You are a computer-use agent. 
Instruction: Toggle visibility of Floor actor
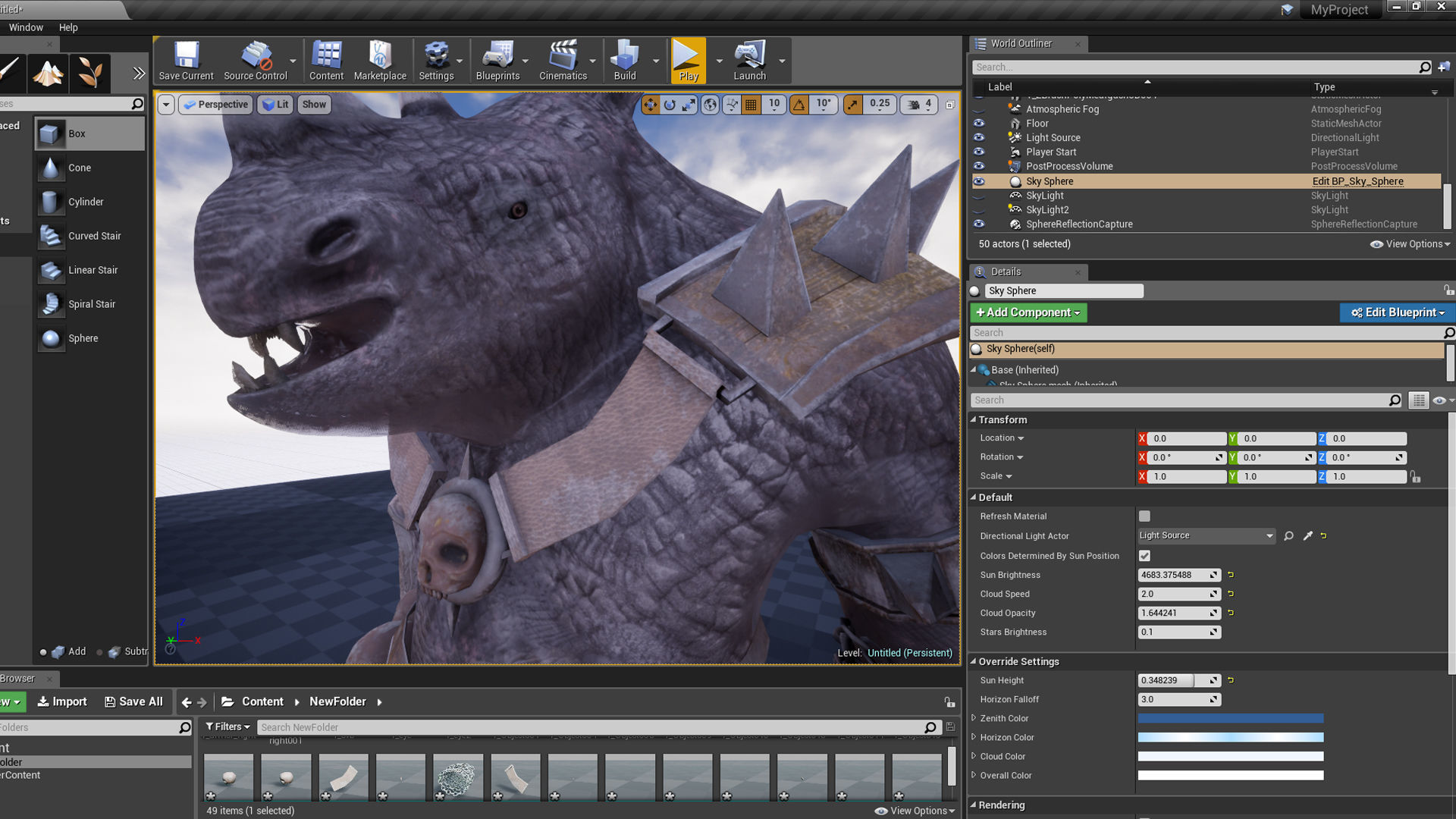click(x=979, y=124)
